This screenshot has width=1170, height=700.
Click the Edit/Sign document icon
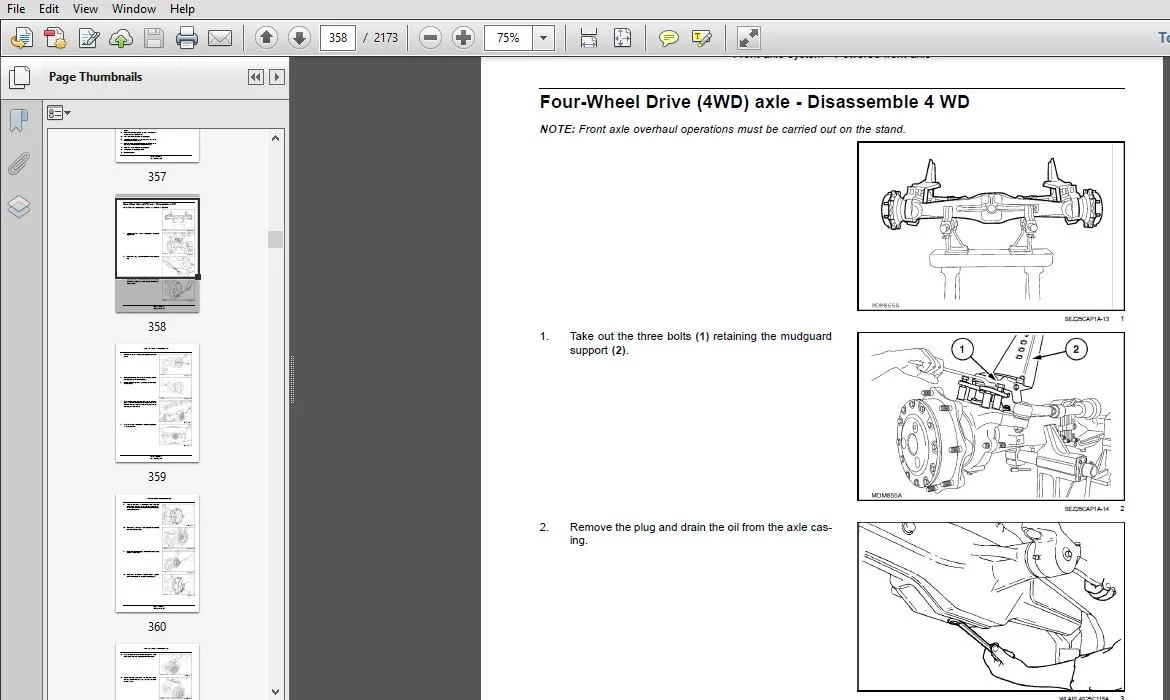(x=88, y=37)
